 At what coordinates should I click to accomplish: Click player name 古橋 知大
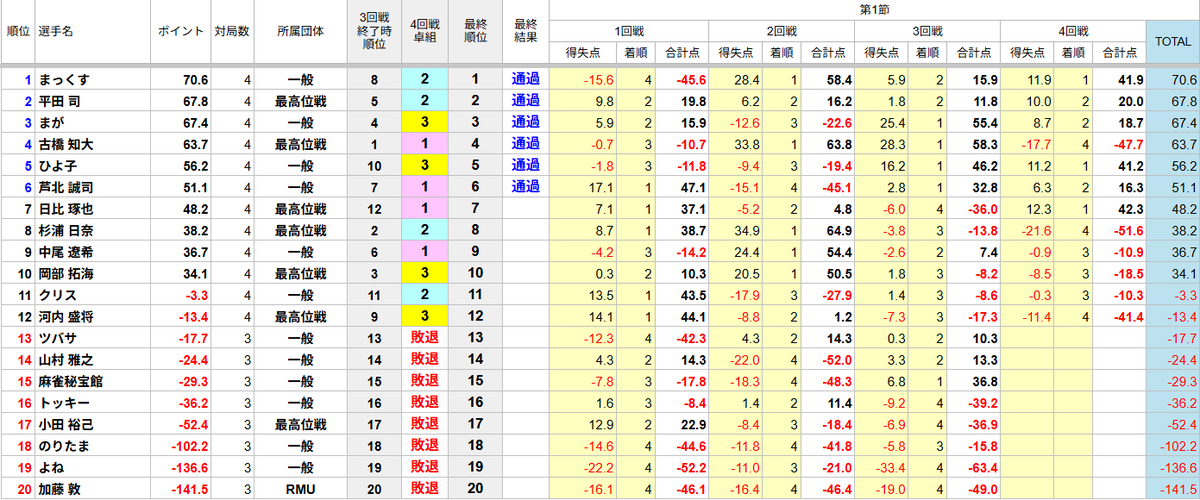(x=67, y=144)
